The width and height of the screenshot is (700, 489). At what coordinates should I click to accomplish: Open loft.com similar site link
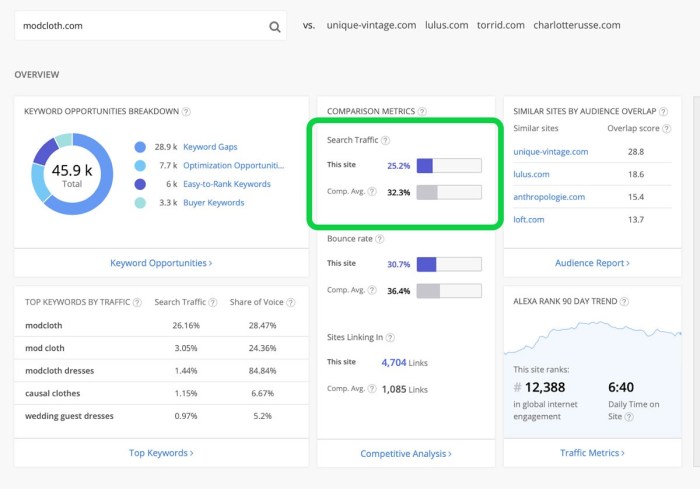pos(529,220)
